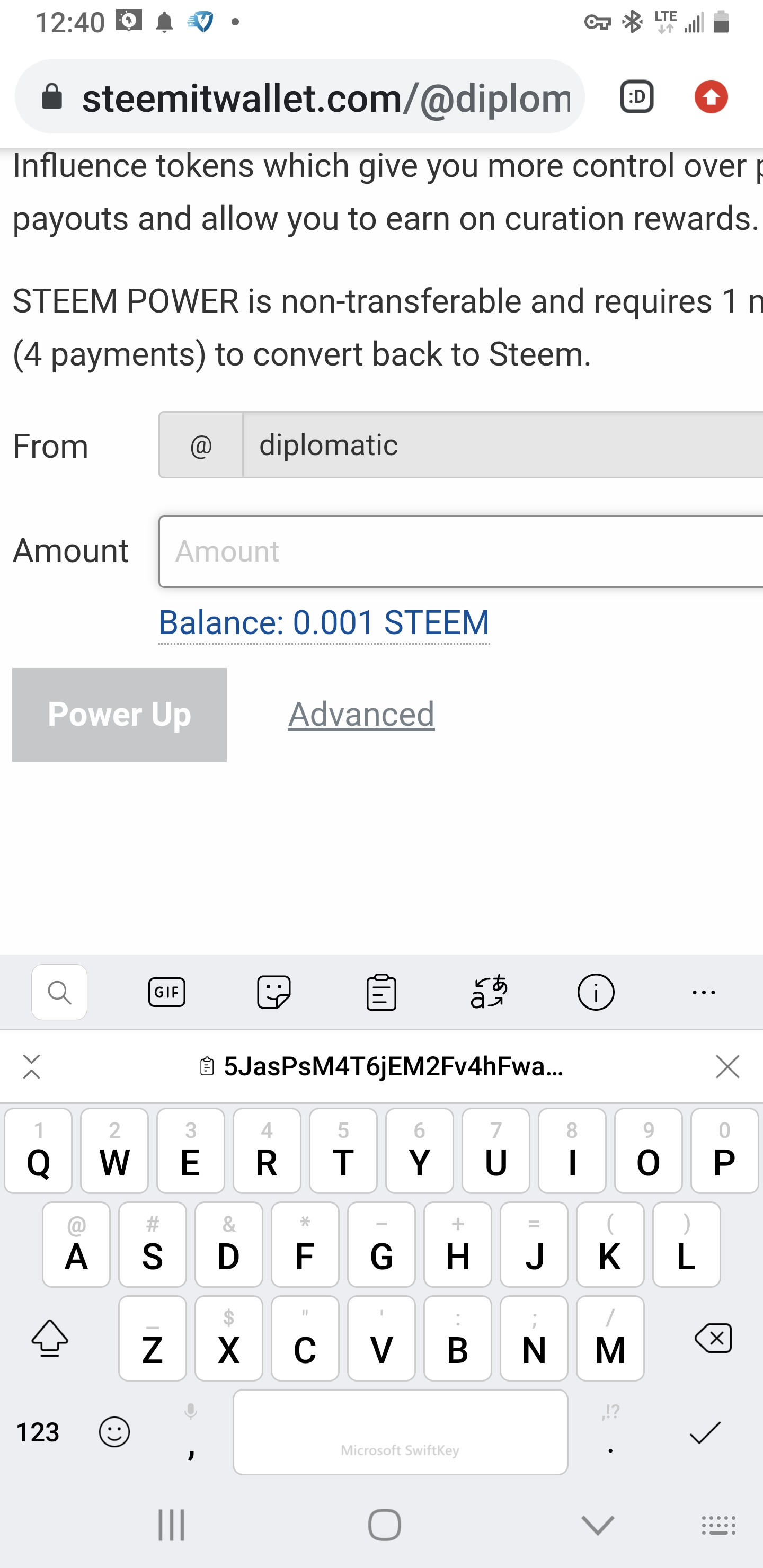The width and height of the screenshot is (763, 1568).
Task: Tap the red update arrow icon
Action: [x=711, y=97]
